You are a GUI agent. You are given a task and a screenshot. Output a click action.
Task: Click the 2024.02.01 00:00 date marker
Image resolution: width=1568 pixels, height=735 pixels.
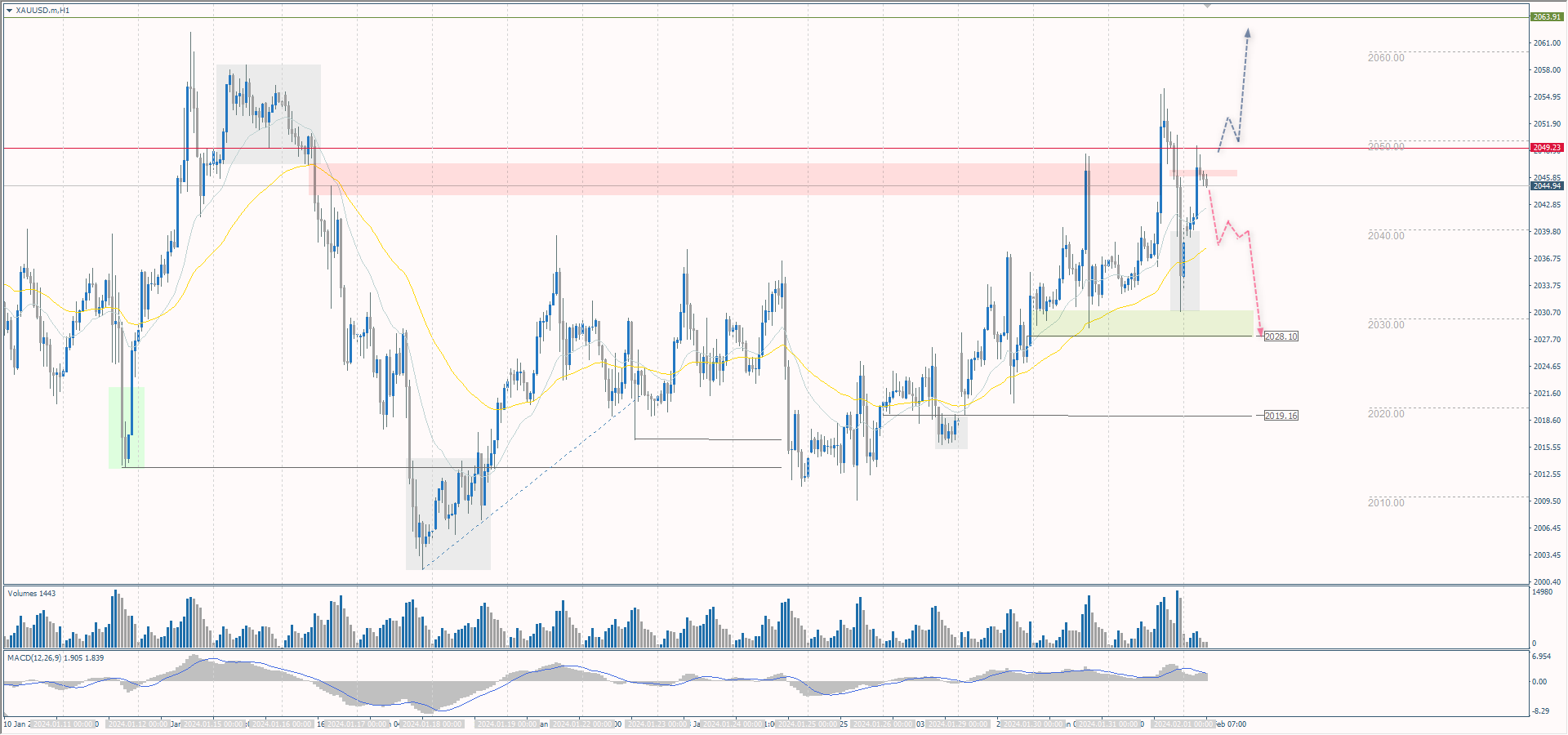click(x=1183, y=724)
